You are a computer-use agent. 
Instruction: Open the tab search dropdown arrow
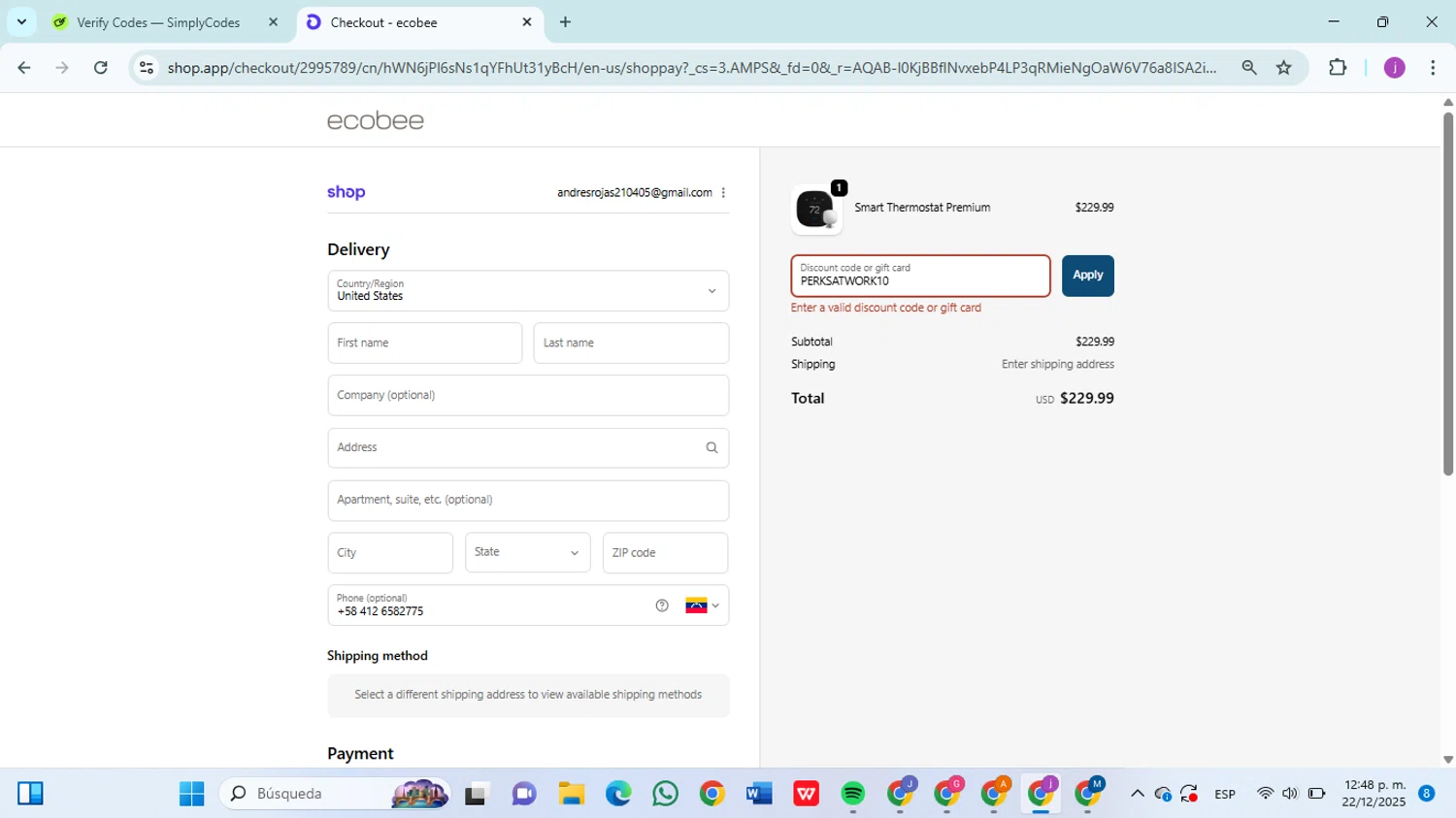pos(21,21)
